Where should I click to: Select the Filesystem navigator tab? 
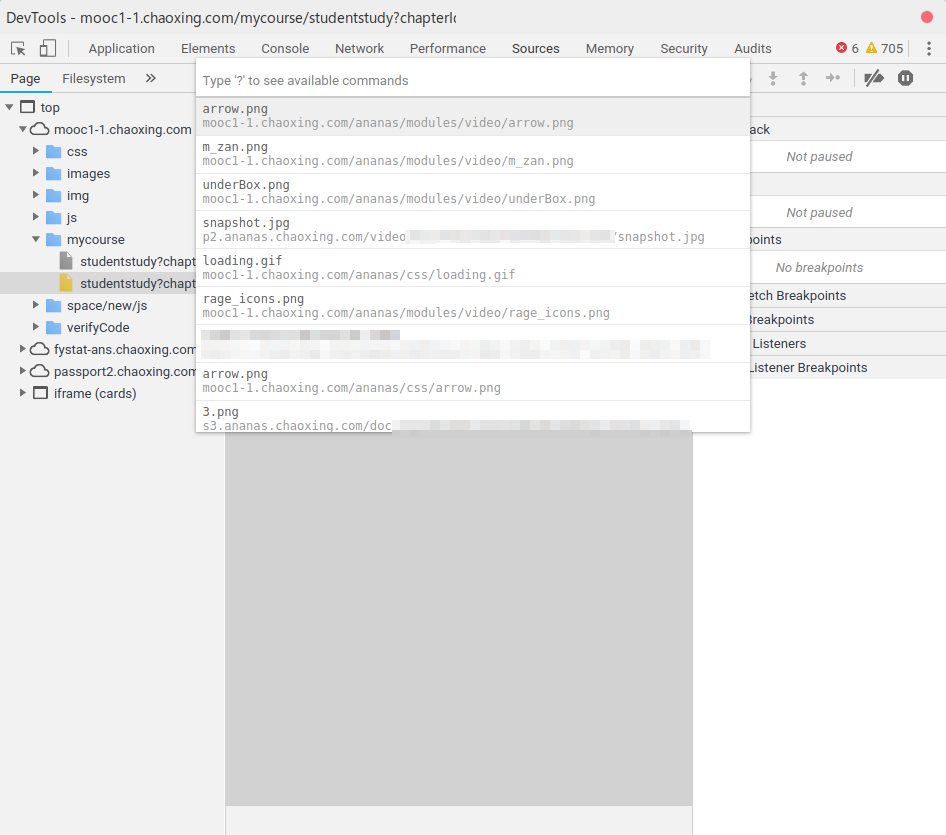[94, 78]
